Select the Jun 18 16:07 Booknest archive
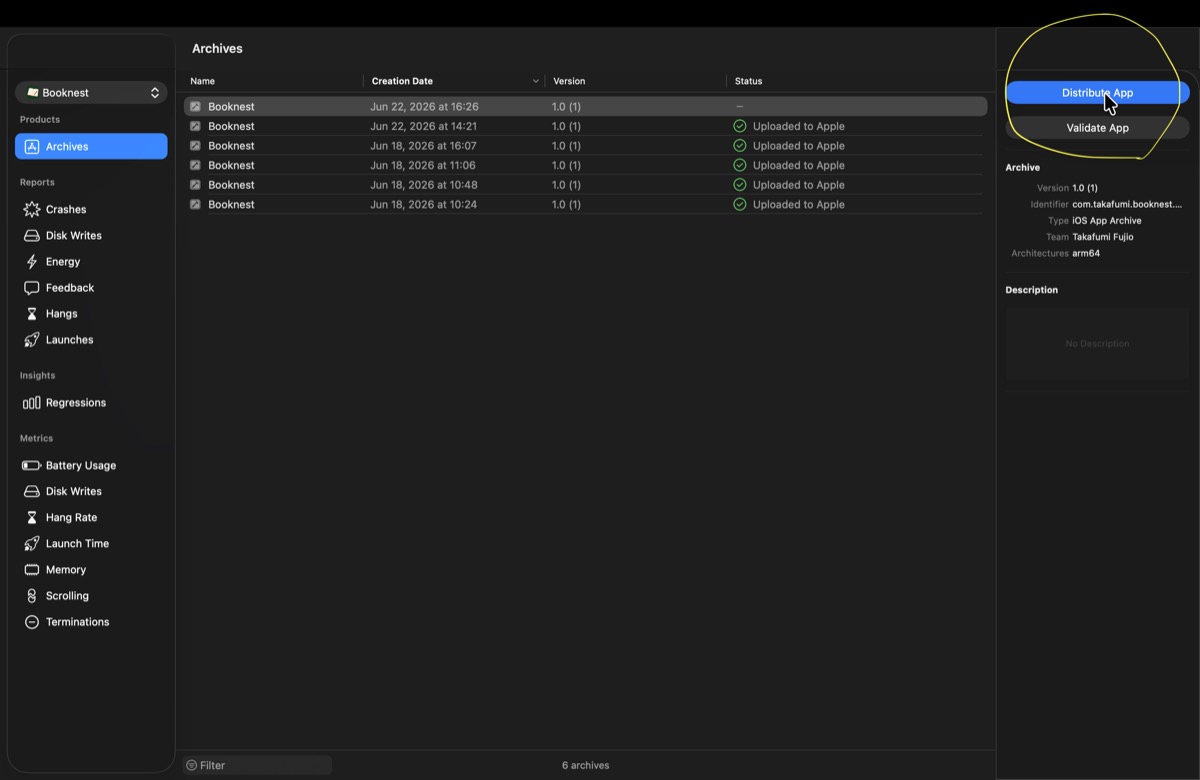Viewport: 1200px width, 780px height. [585, 145]
